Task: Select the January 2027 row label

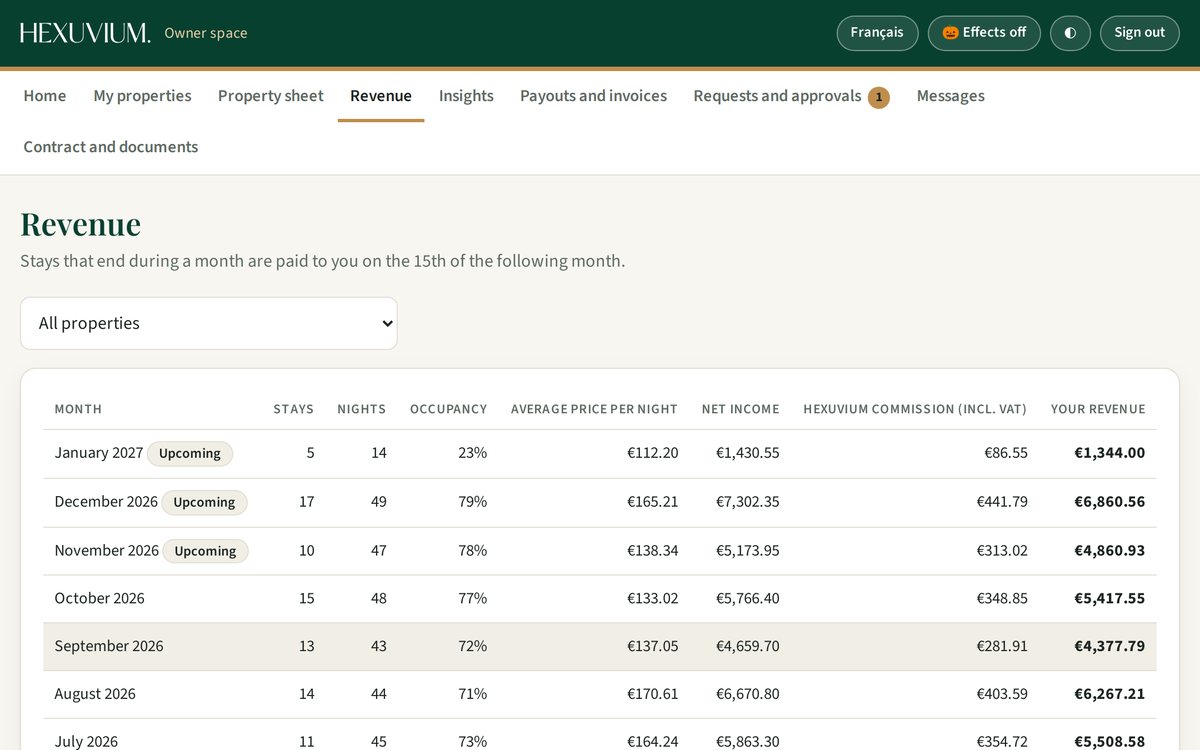Action: (99, 453)
